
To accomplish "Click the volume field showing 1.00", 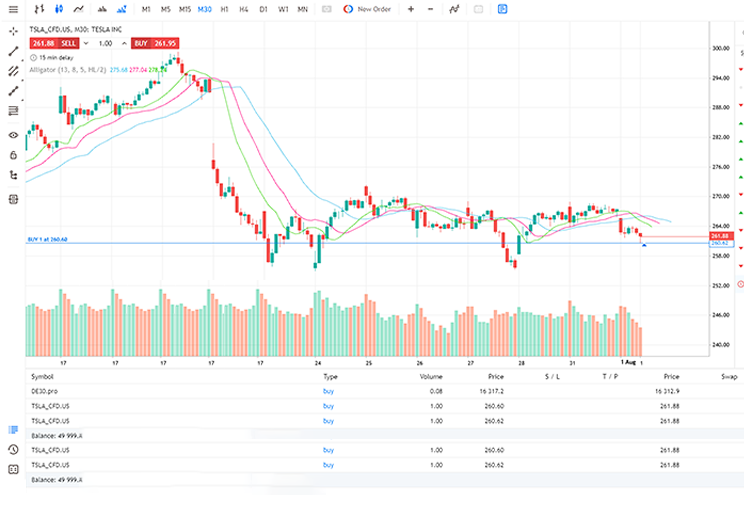I will 105,44.
